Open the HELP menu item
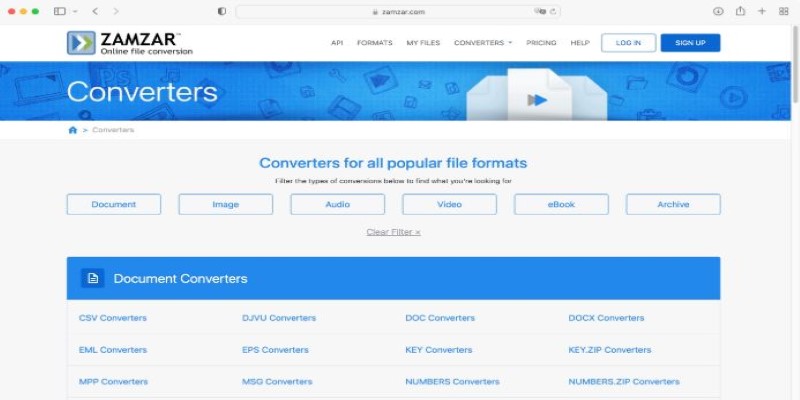The width and height of the screenshot is (800, 400). click(580, 43)
